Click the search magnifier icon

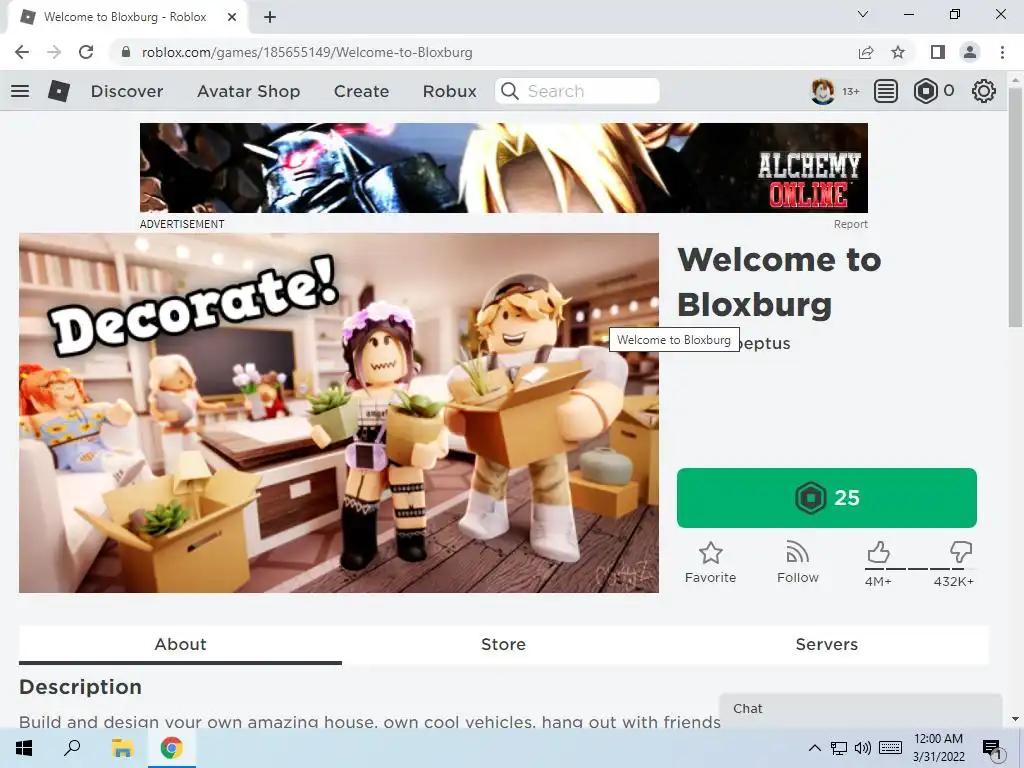pyautogui.click(x=509, y=91)
